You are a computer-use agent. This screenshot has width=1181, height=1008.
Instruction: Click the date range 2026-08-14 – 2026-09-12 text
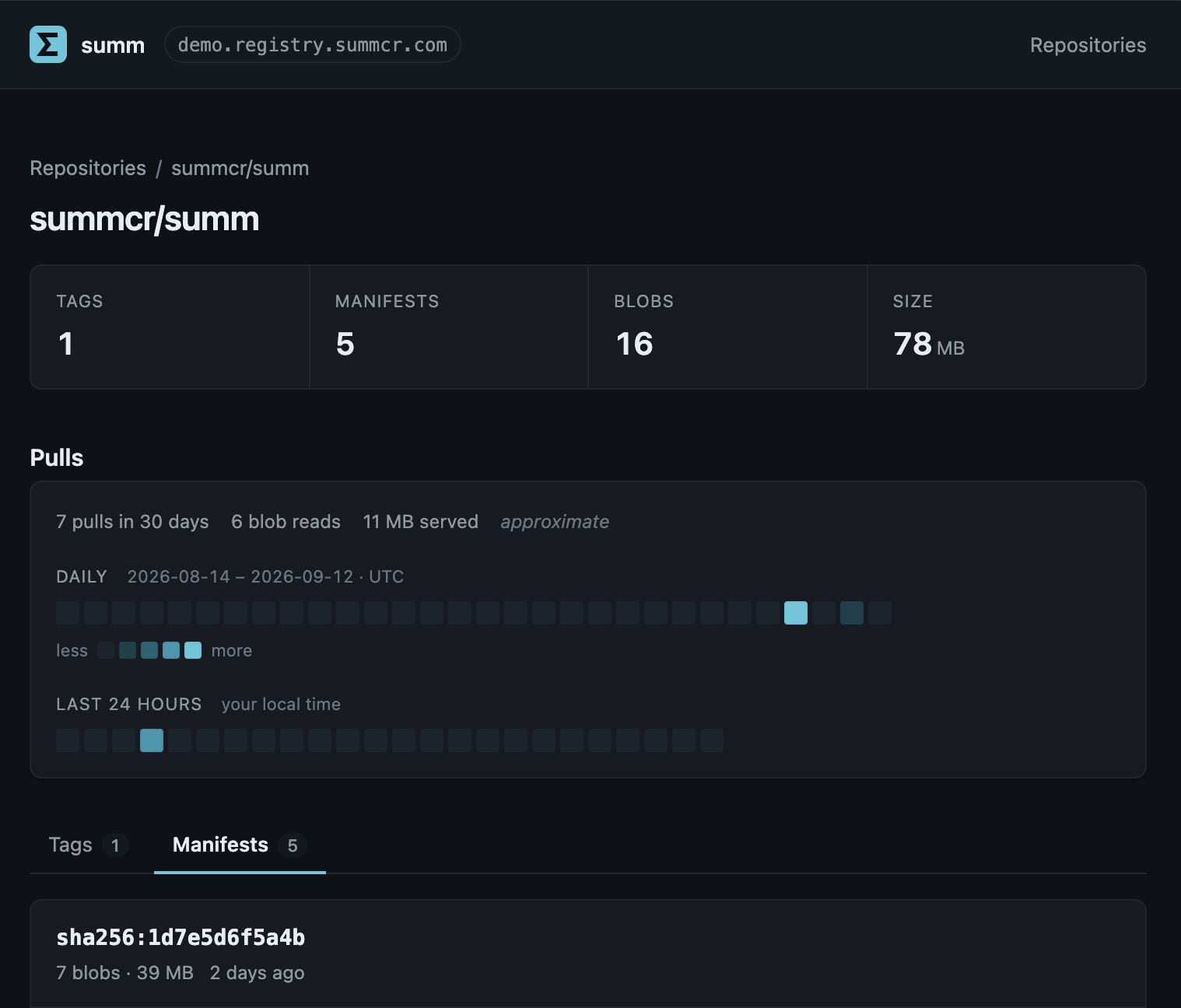click(265, 576)
